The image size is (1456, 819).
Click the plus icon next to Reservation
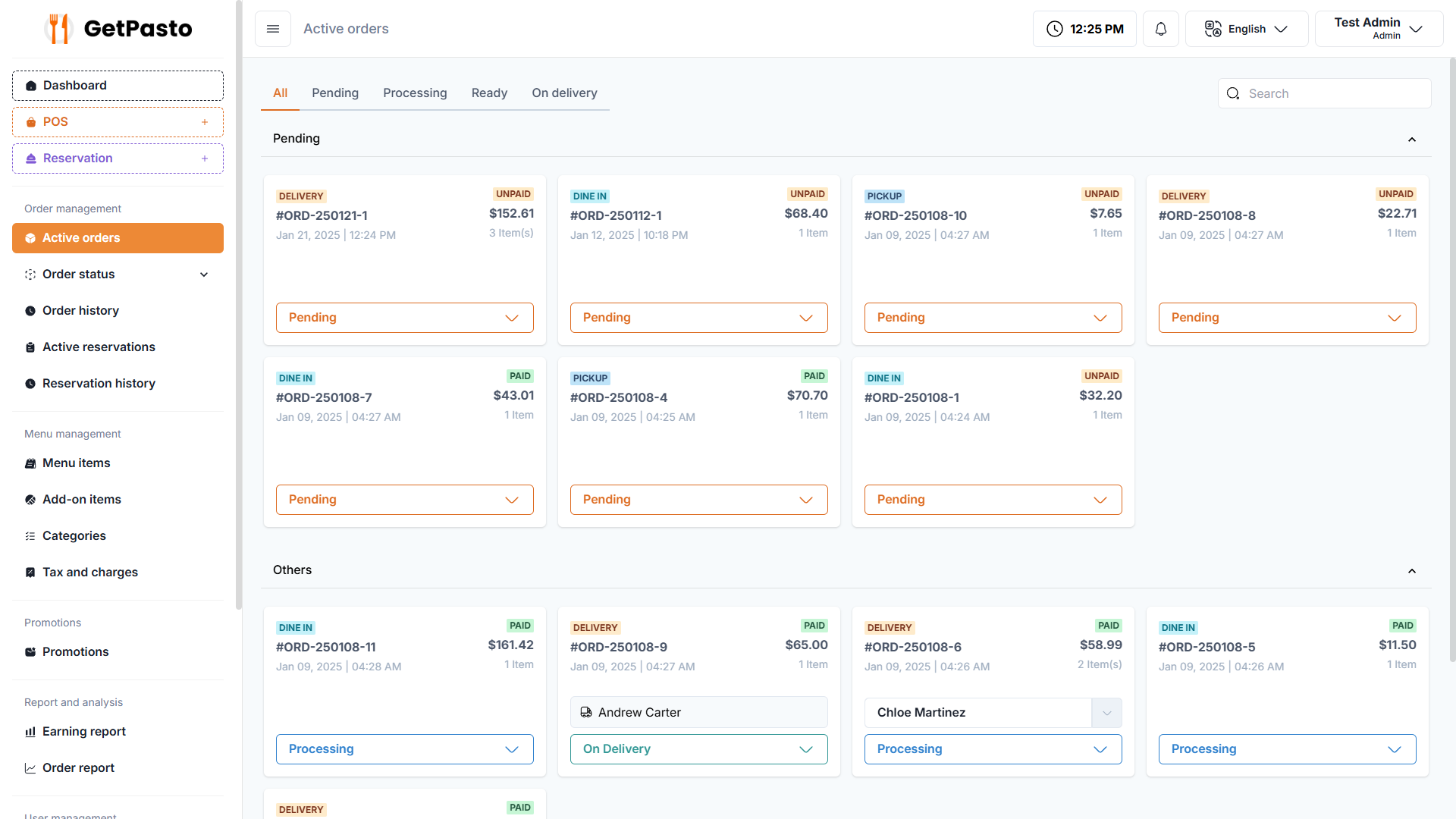click(x=204, y=158)
